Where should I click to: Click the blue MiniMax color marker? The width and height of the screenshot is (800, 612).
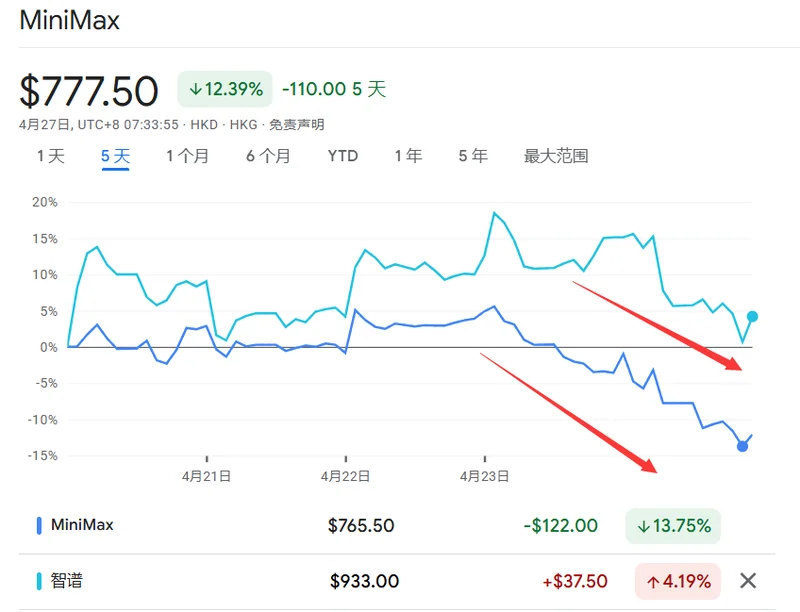pyautogui.click(x=39, y=525)
